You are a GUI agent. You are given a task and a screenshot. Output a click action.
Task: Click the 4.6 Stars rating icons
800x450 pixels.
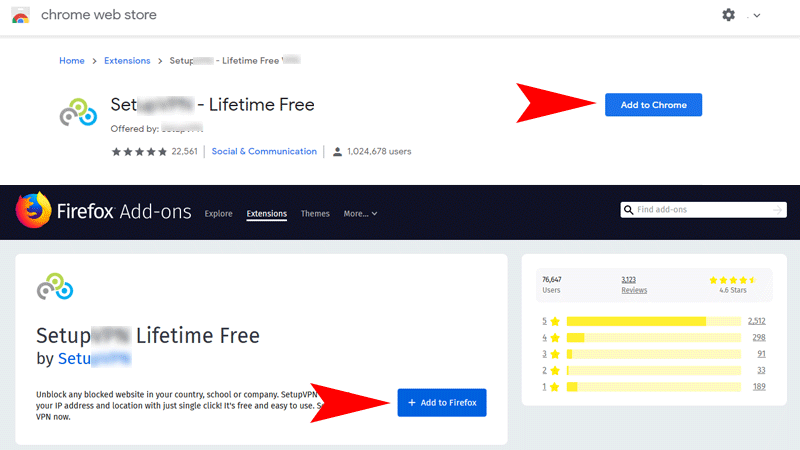[x=733, y=280]
